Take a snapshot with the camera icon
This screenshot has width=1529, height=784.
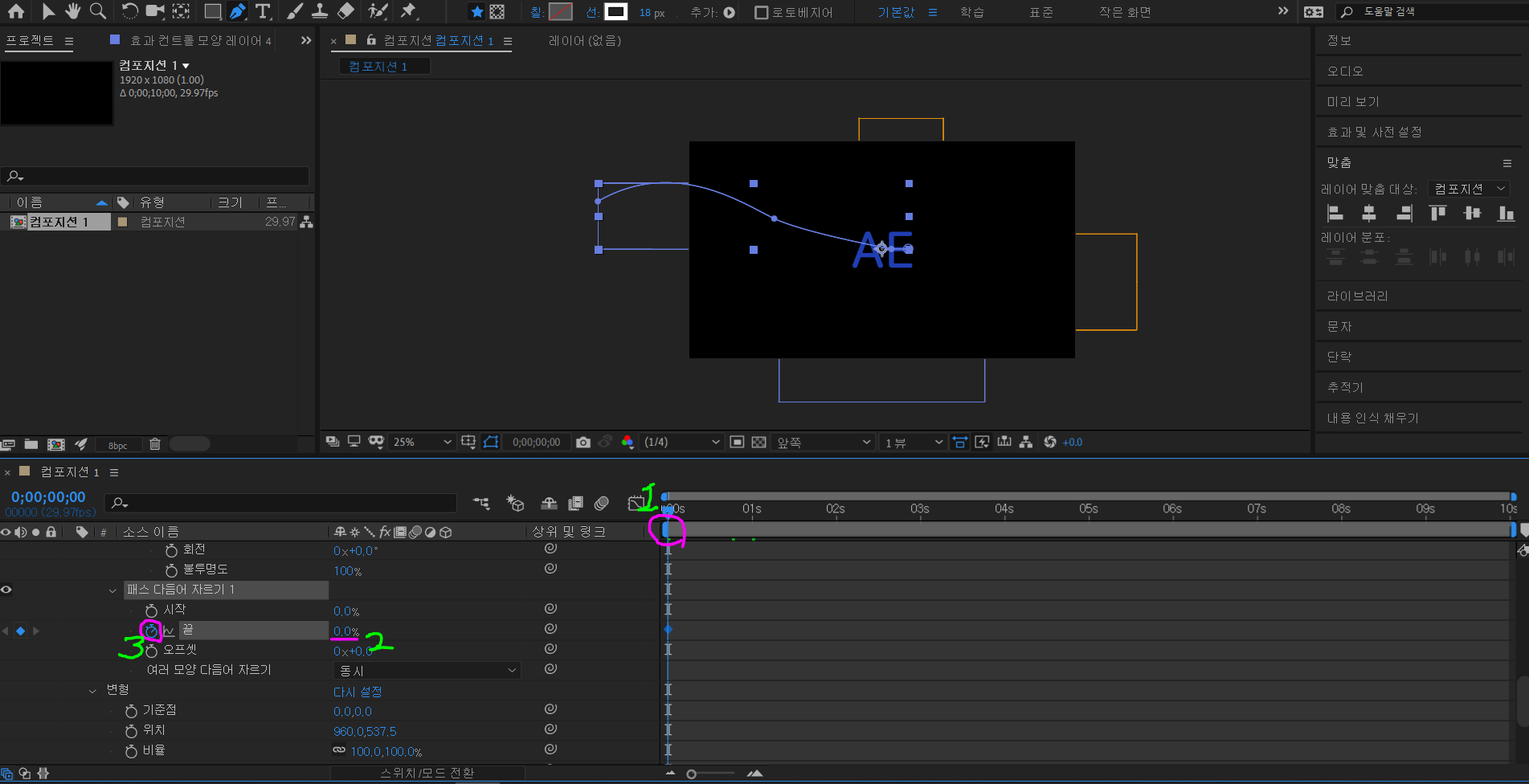pos(583,443)
